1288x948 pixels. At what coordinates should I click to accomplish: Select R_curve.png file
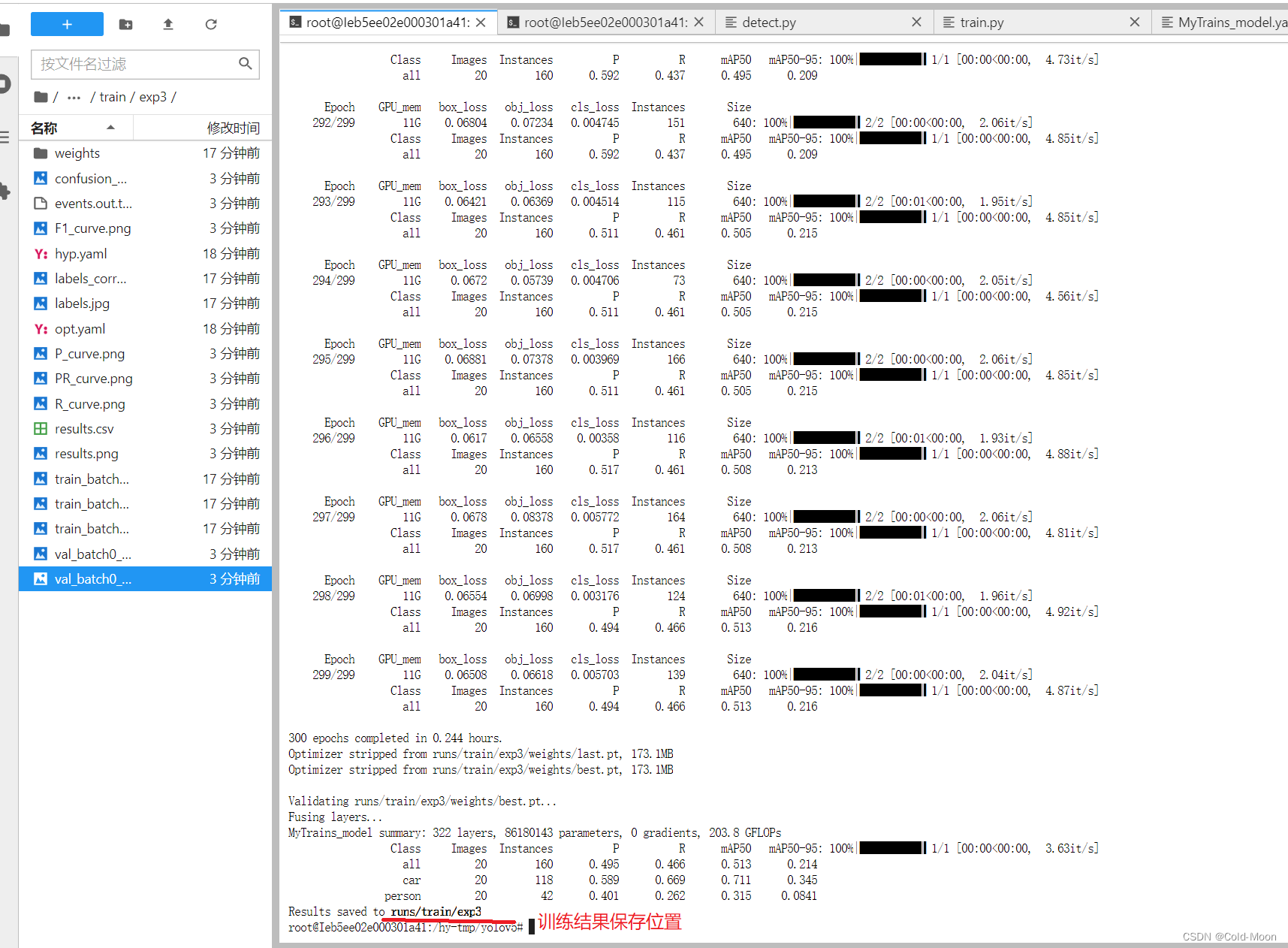click(145, 404)
